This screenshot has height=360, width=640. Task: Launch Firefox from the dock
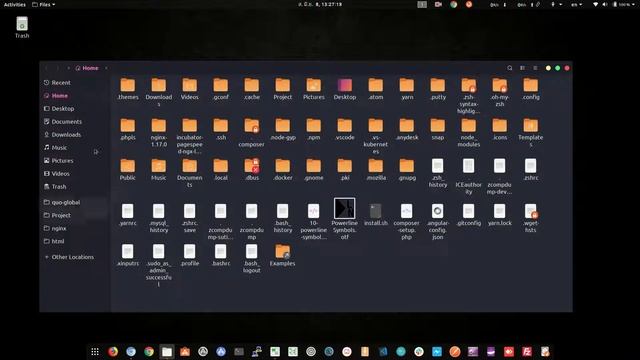click(113, 351)
